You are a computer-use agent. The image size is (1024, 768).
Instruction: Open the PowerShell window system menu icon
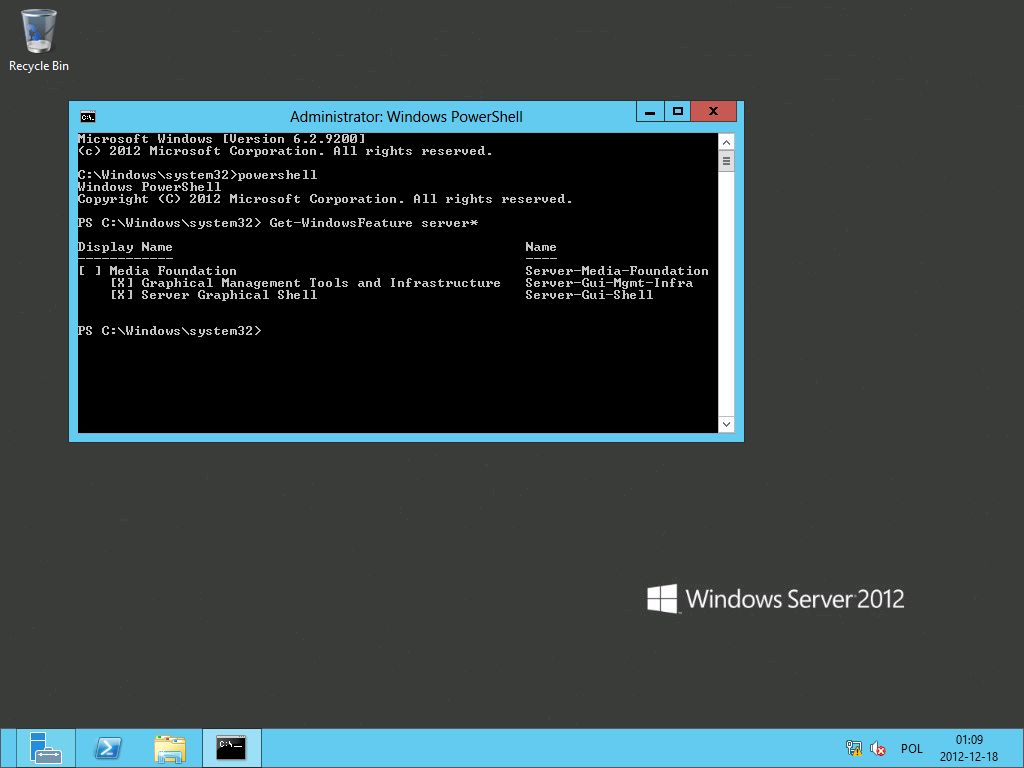[x=88, y=117]
